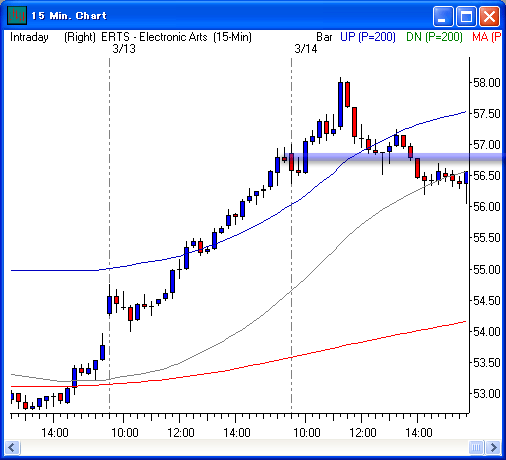Click the 'Bar' legend label
The width and height of the screenshot is (506, 460).
(324, 37)
